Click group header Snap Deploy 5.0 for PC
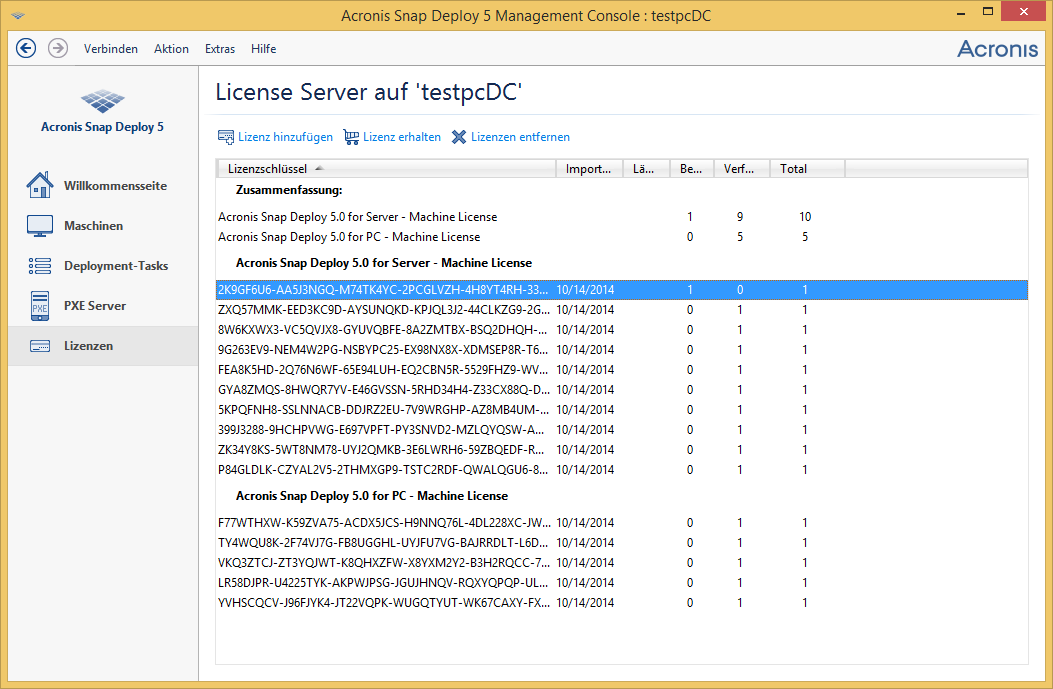 point(371,496)
